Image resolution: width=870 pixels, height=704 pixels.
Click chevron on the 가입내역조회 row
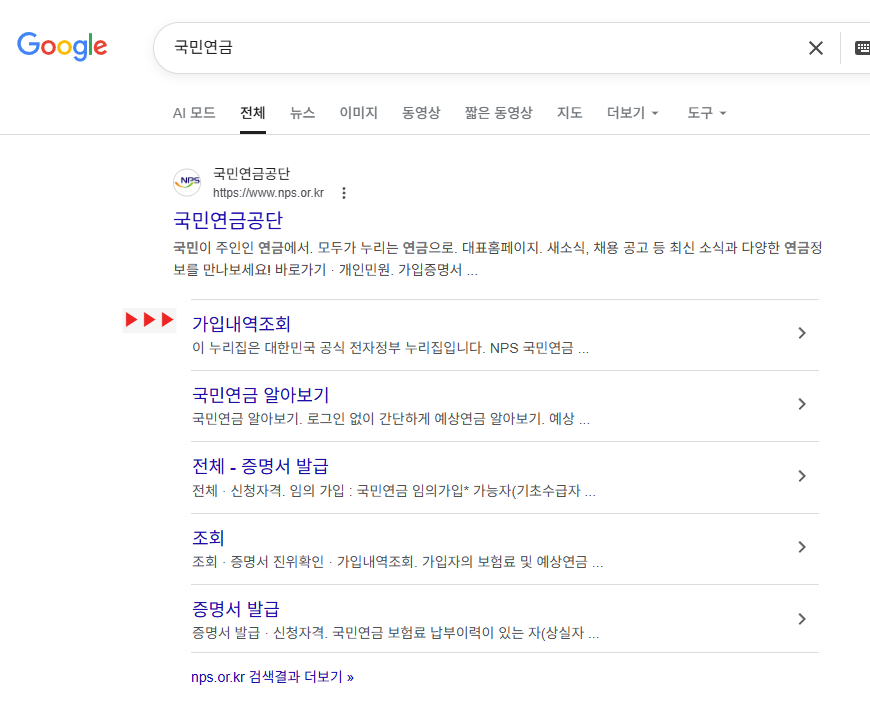pyautogui.click(x=802, y=333)
